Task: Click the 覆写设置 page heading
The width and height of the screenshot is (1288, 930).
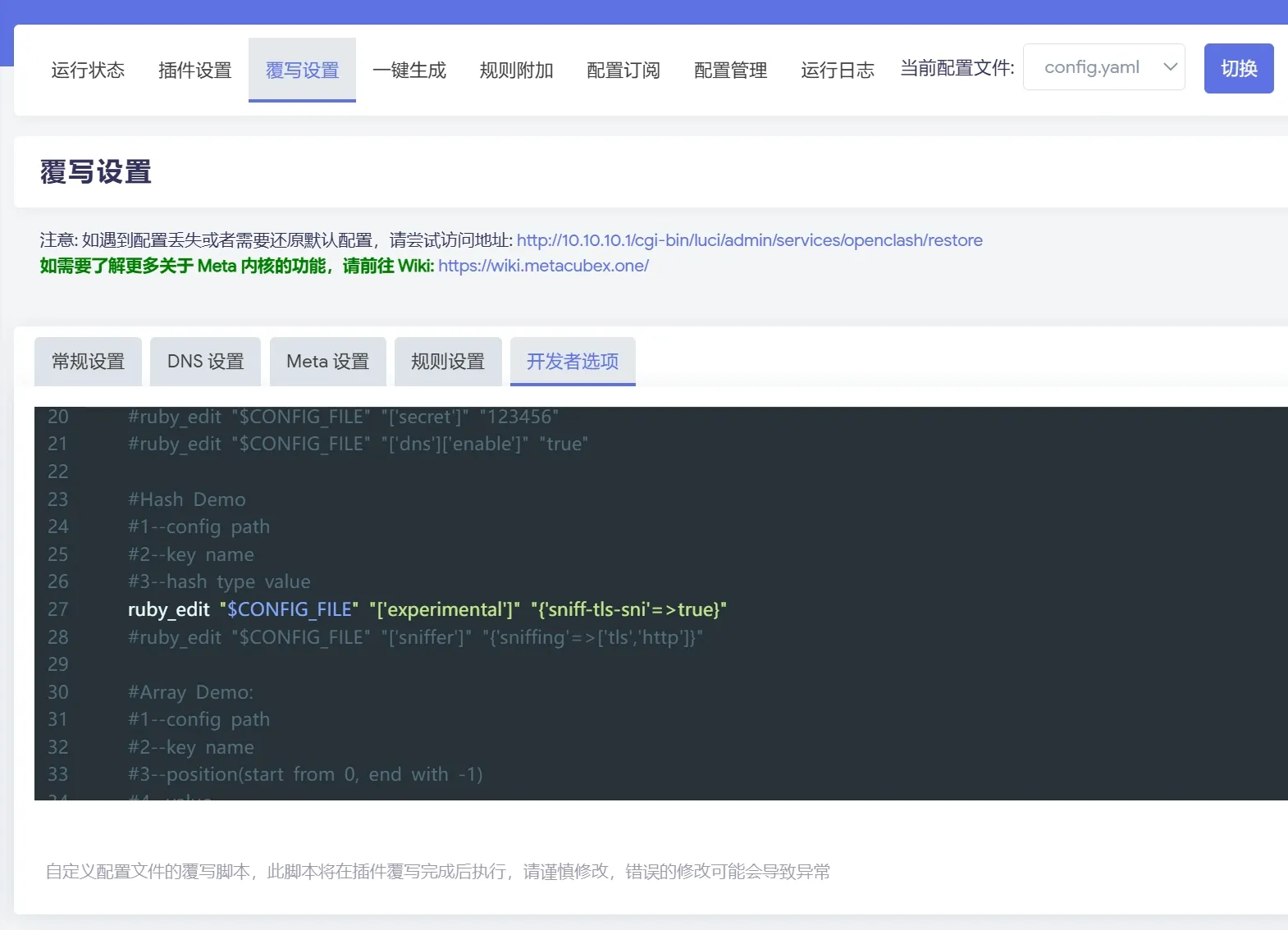Action: [96, 172]
